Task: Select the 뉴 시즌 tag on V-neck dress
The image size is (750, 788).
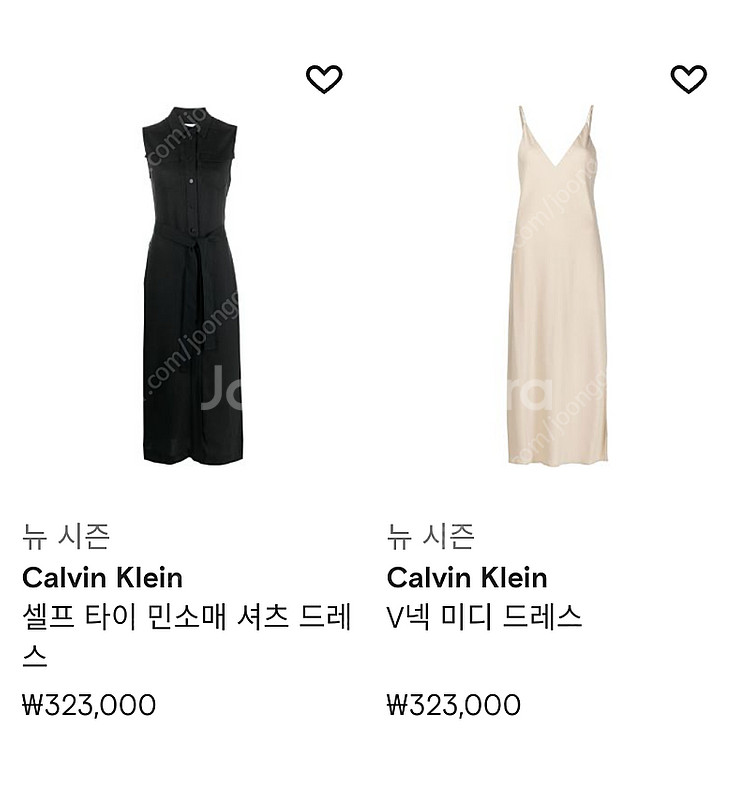Action: (431, 536)
